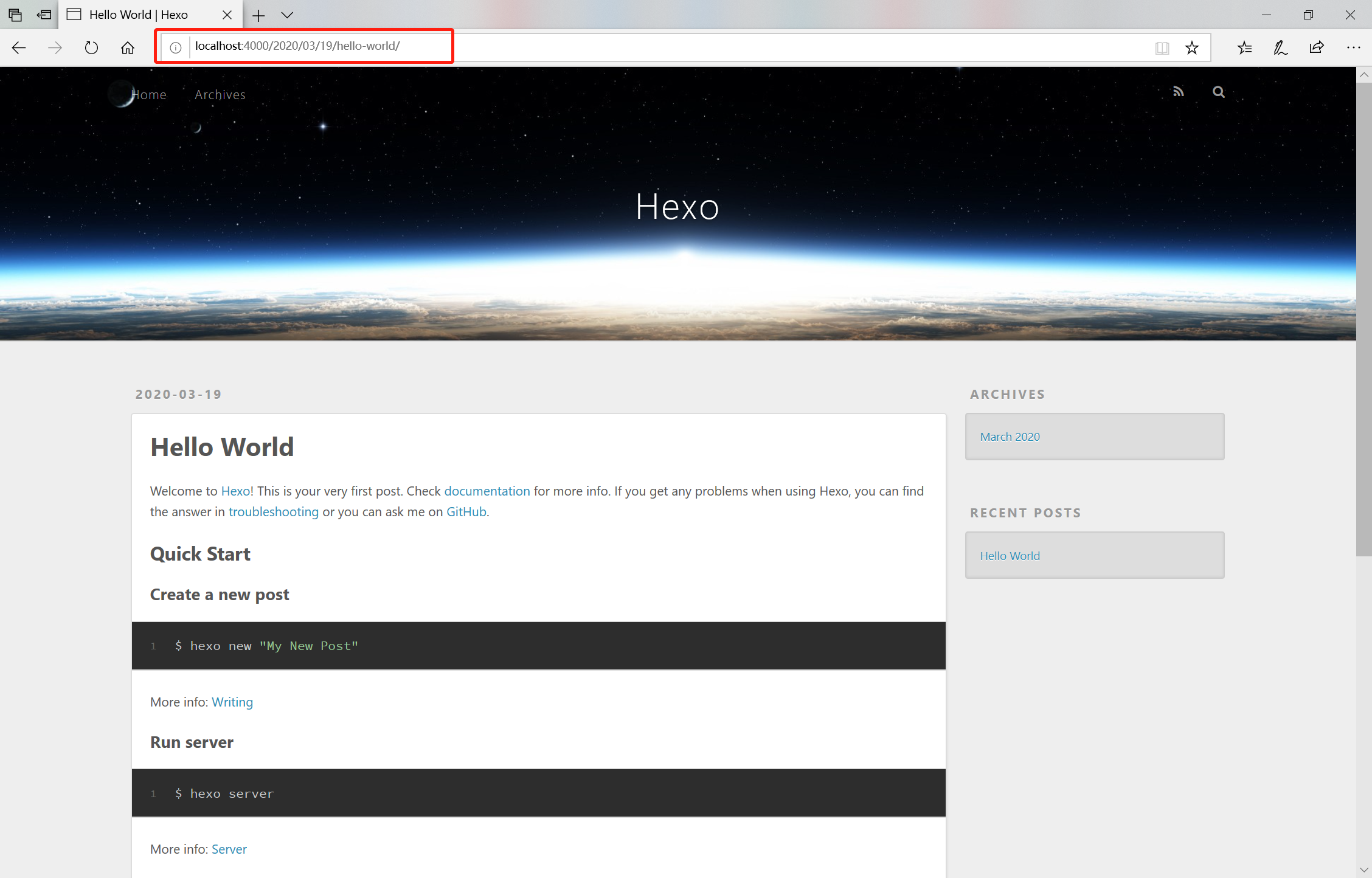Follow the documentation link
This screenshot has width=1372, height=878.
click(487, 491)
